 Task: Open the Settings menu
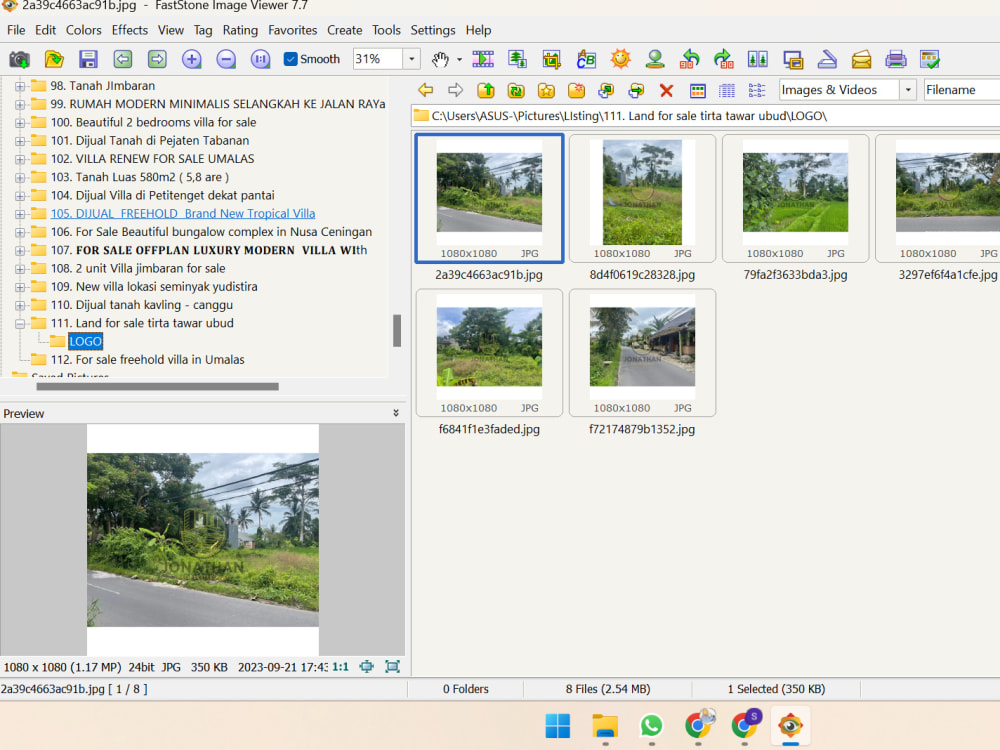pyautogui.click(x=432, y=30)
